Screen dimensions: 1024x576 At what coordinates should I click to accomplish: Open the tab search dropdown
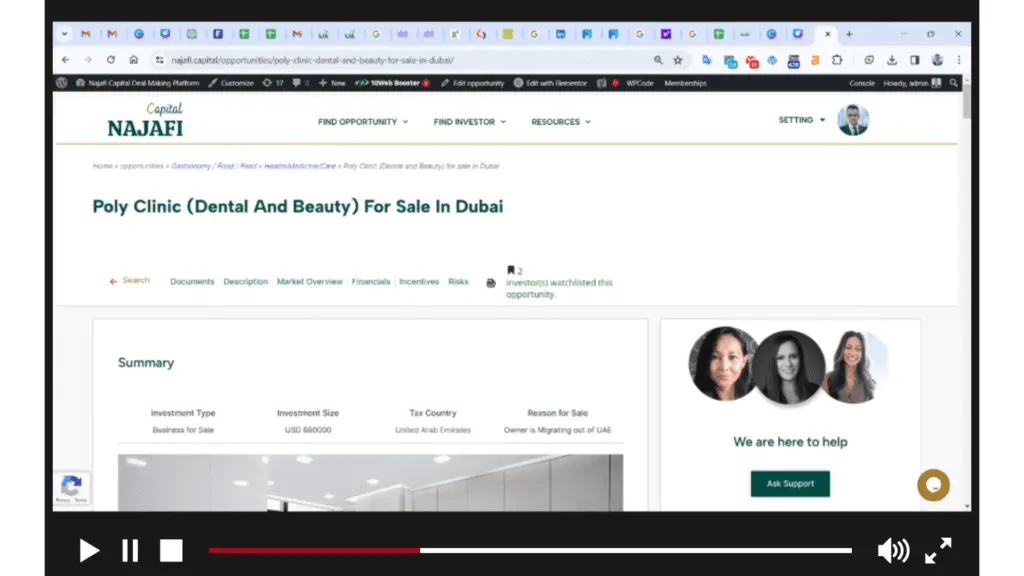point(64,34)
